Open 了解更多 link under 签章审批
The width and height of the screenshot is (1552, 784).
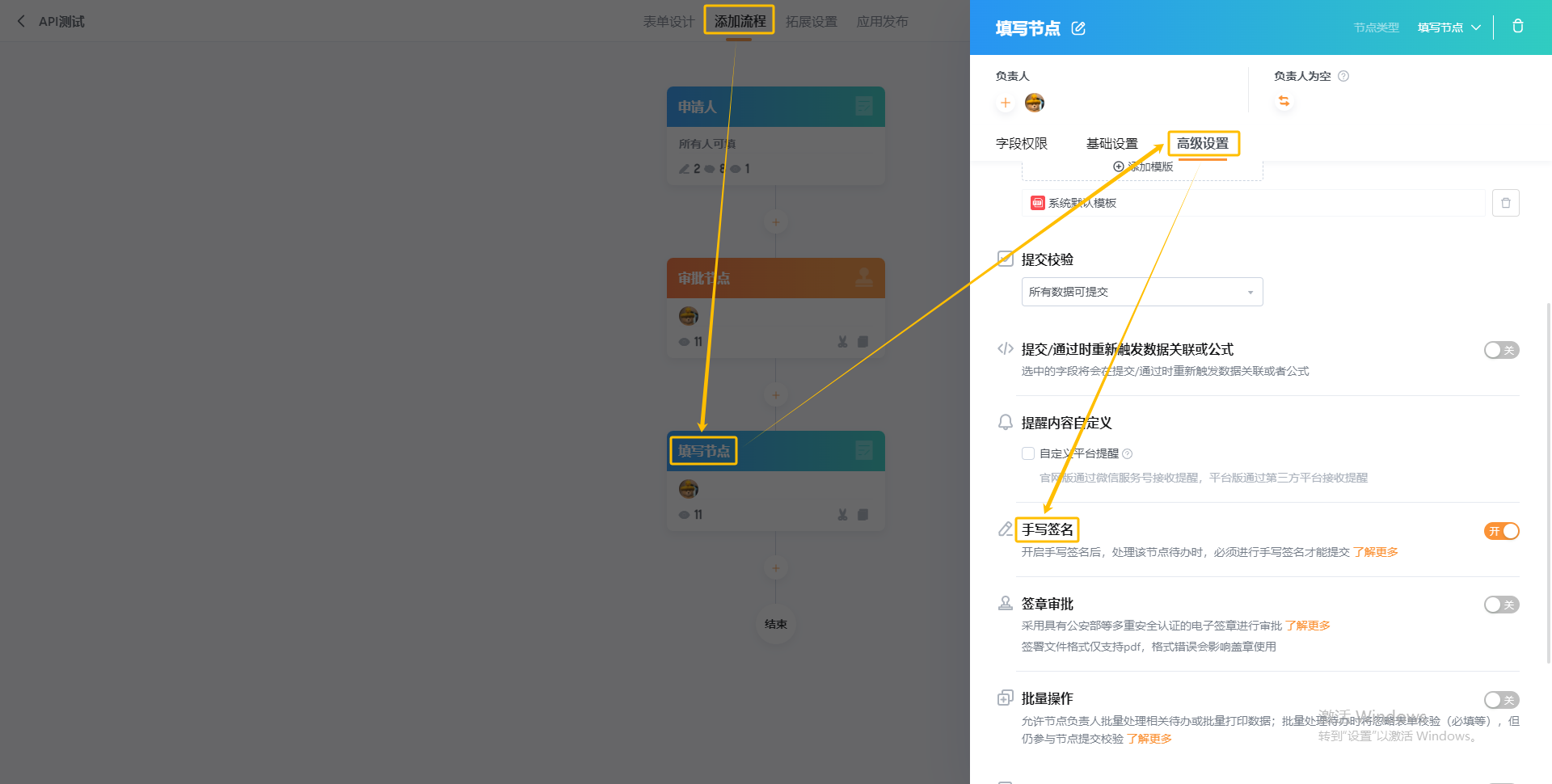(1308, 626)
